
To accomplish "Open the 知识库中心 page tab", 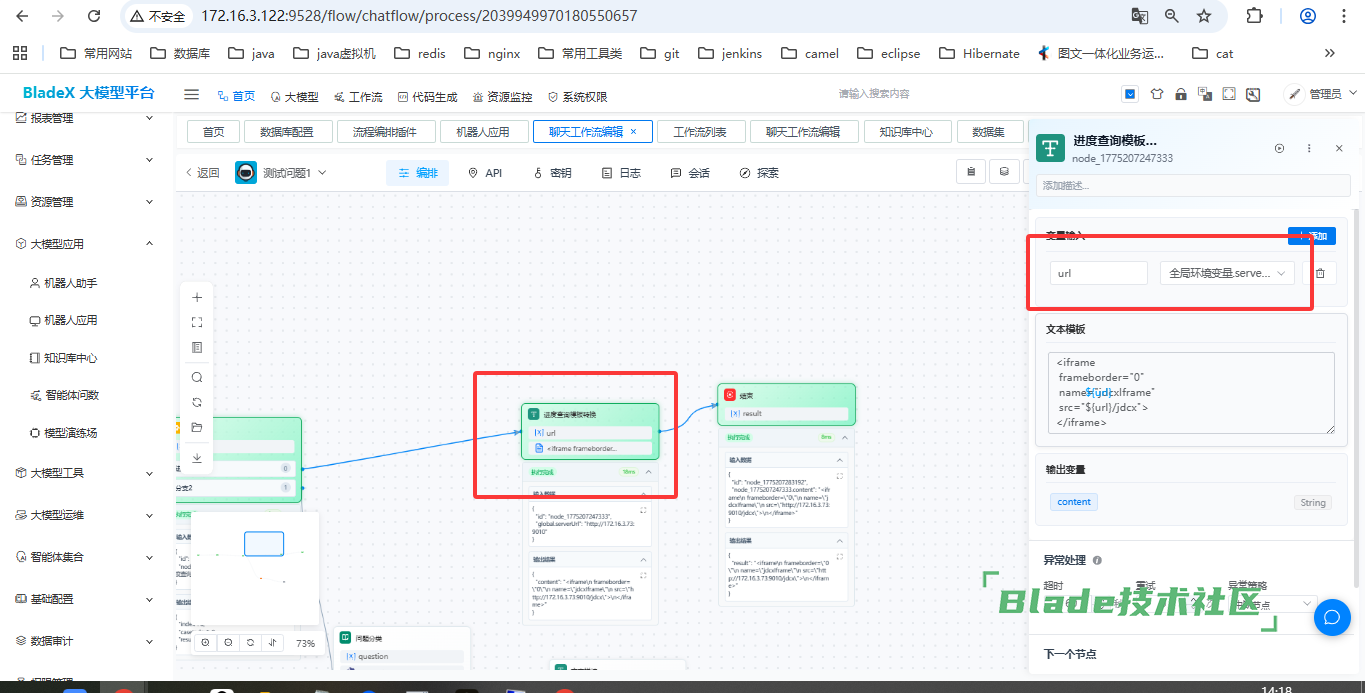I will 906,132.
